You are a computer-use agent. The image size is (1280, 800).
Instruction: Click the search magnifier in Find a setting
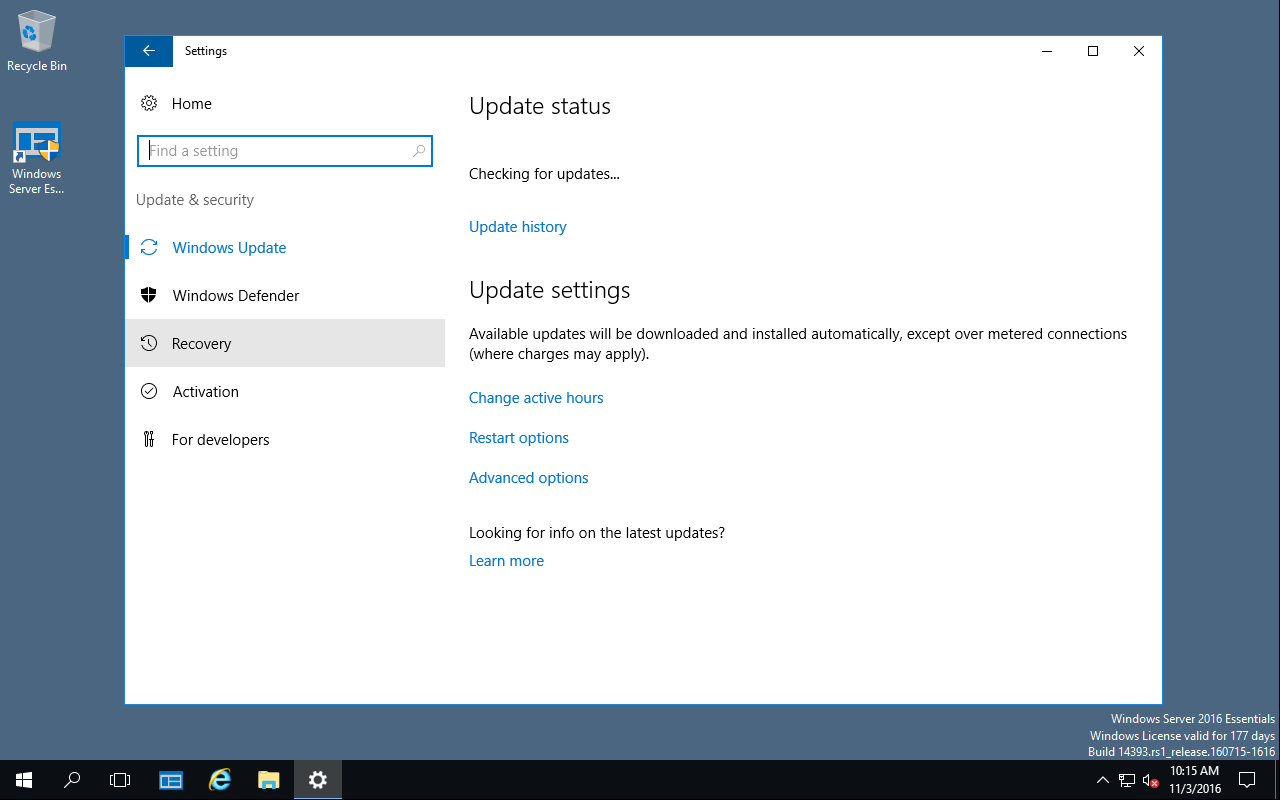[x=419, y=151]
